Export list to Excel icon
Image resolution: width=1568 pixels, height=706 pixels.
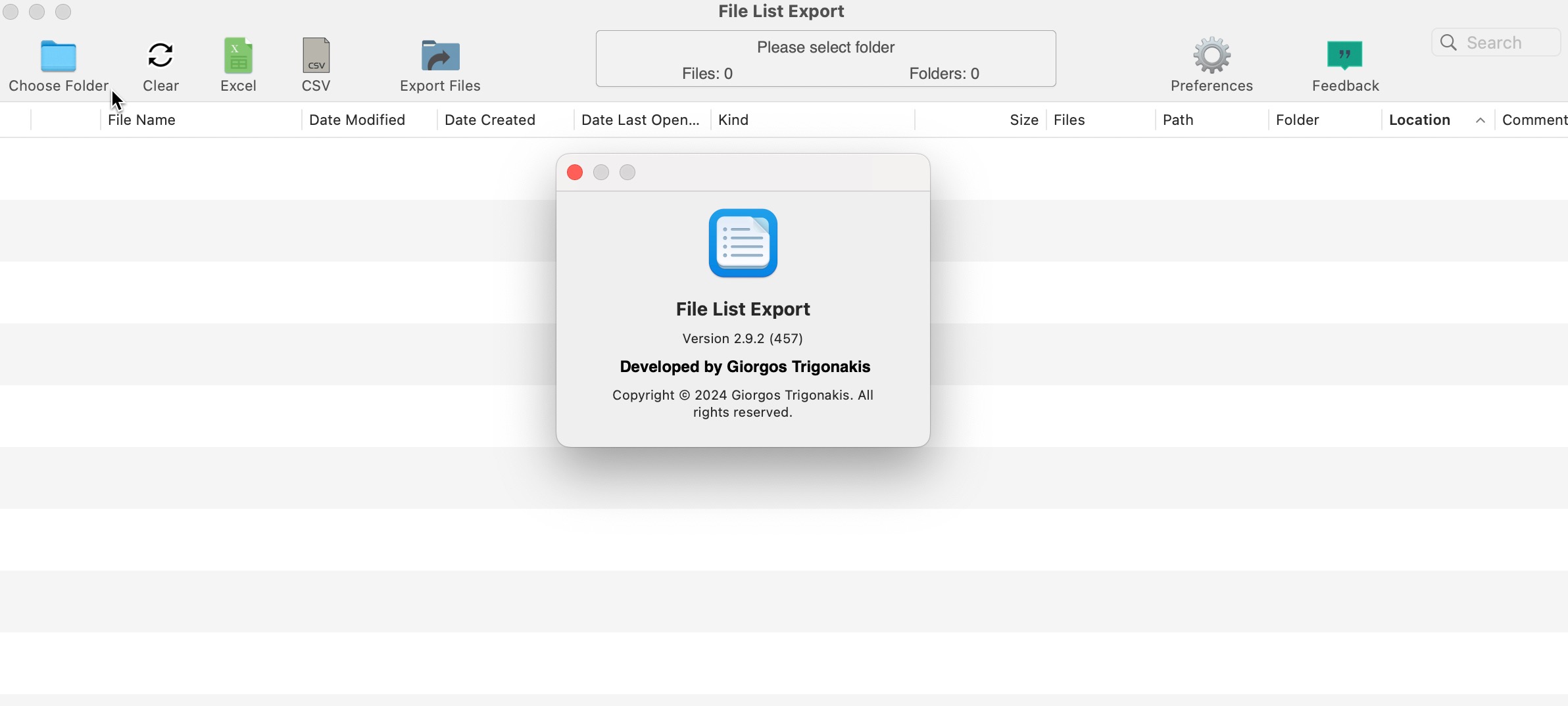click(238, 55)
